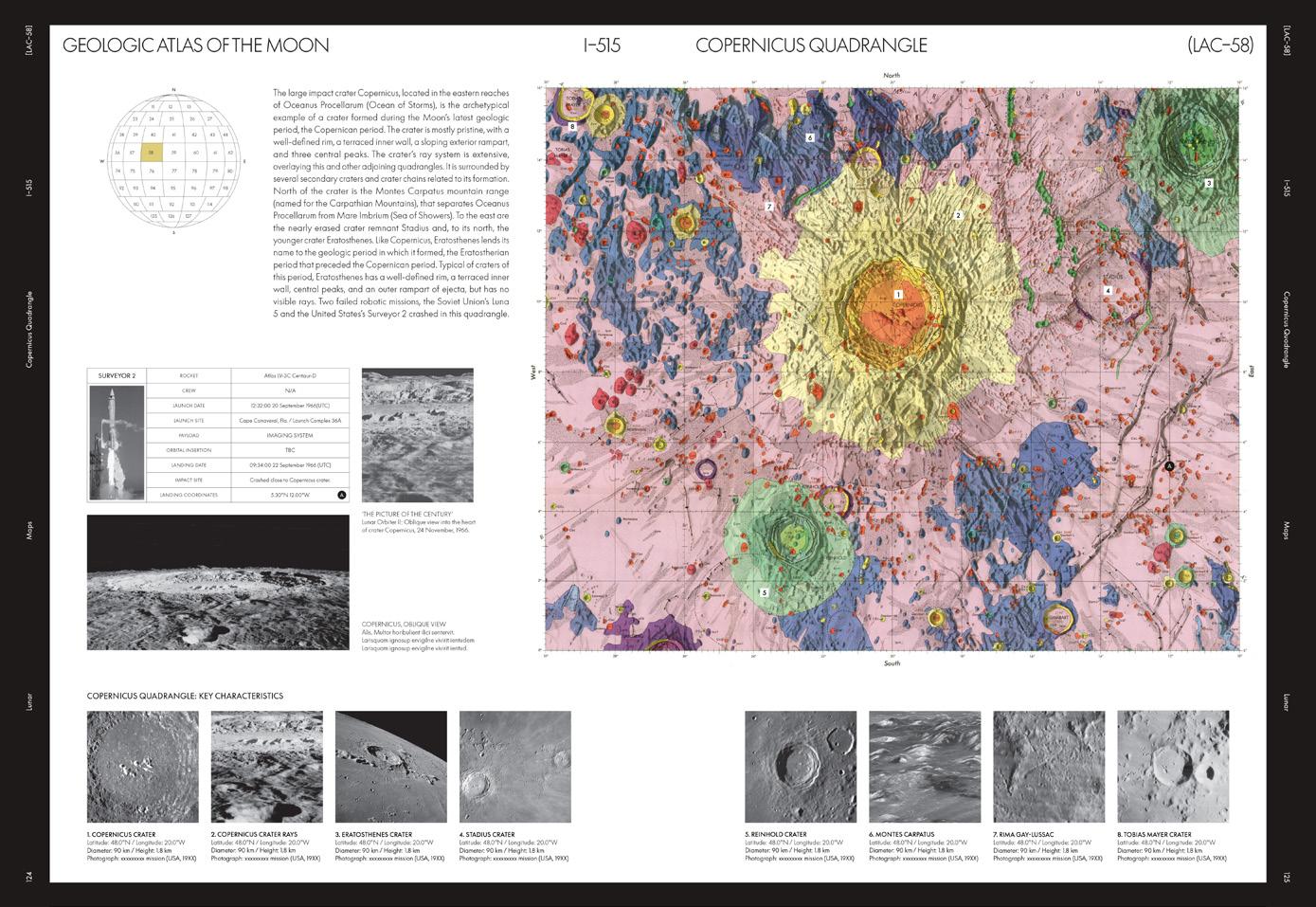
Task: Click page number 125
Action: (x=1286, y=877)
